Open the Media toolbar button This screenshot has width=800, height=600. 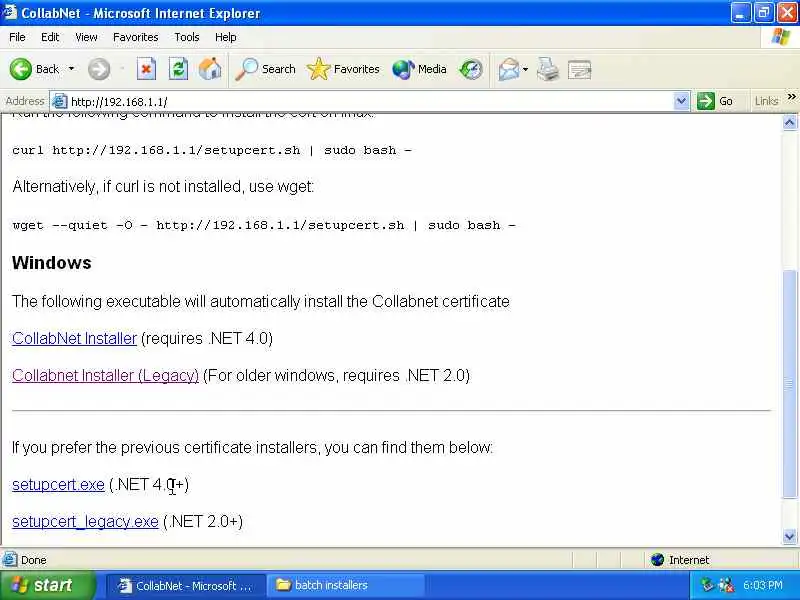pos(419,69)
